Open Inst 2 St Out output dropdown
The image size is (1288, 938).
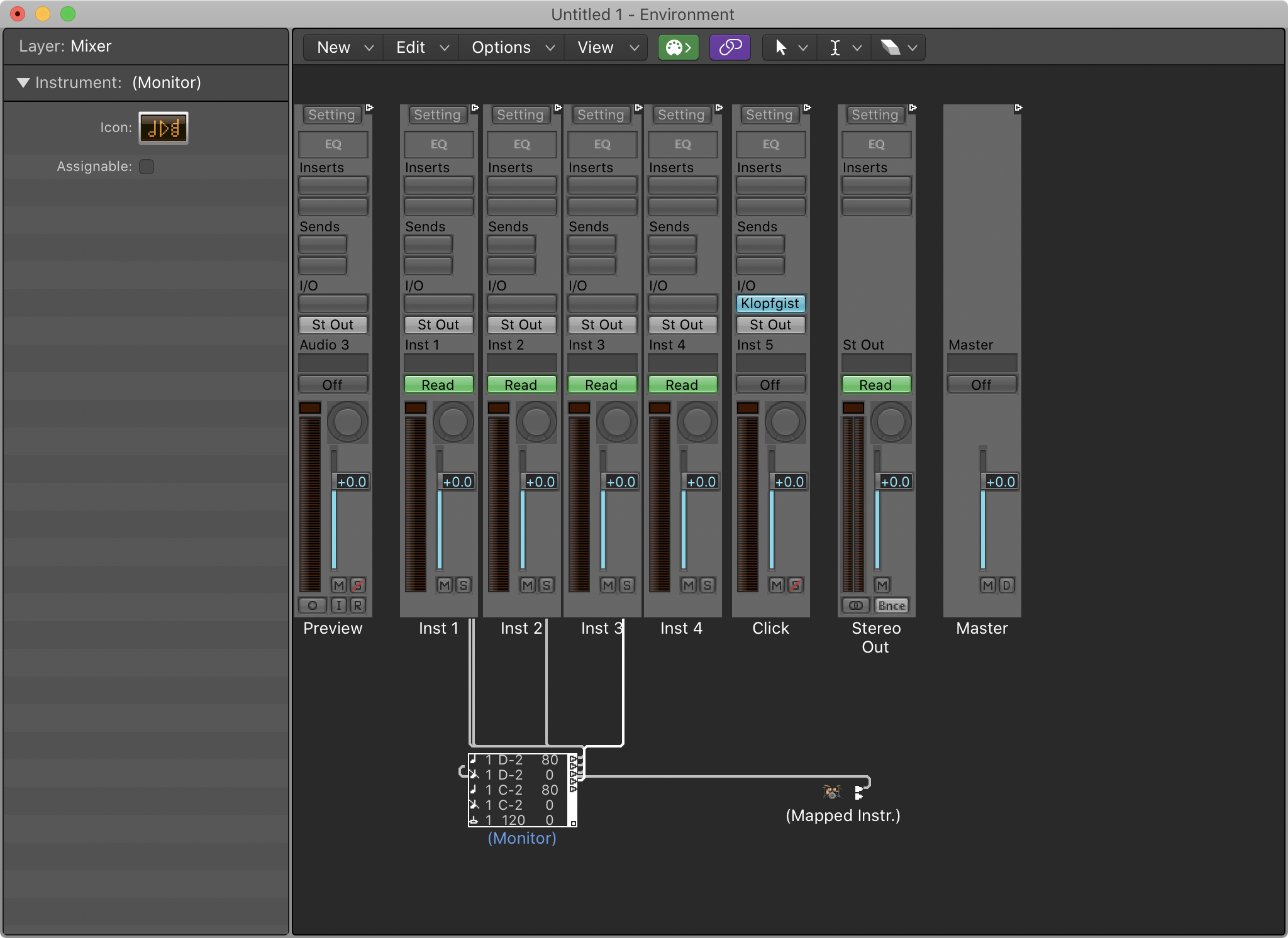pyautogui.click(x=521, y=325)
